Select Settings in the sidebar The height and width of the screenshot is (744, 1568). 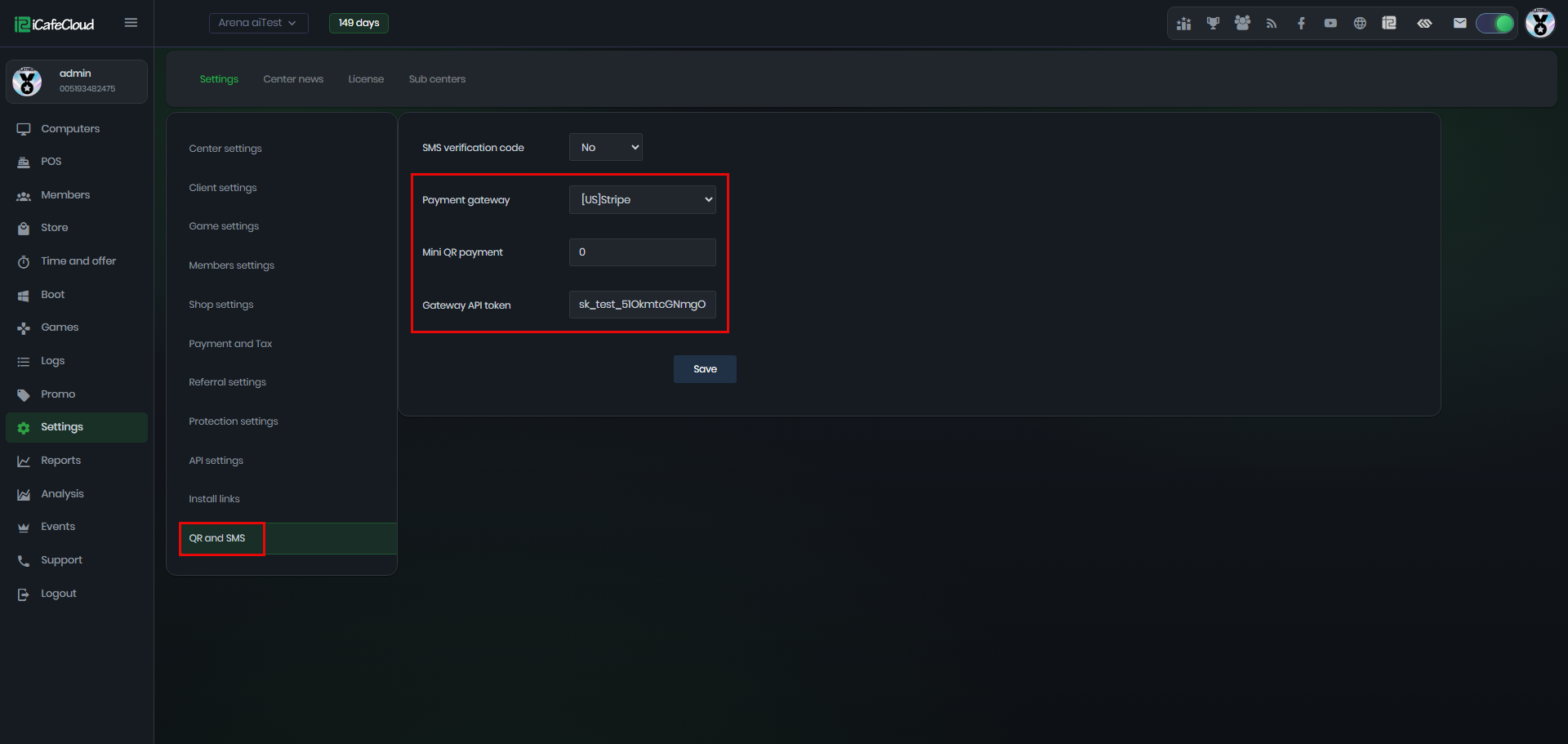[77, 427]
